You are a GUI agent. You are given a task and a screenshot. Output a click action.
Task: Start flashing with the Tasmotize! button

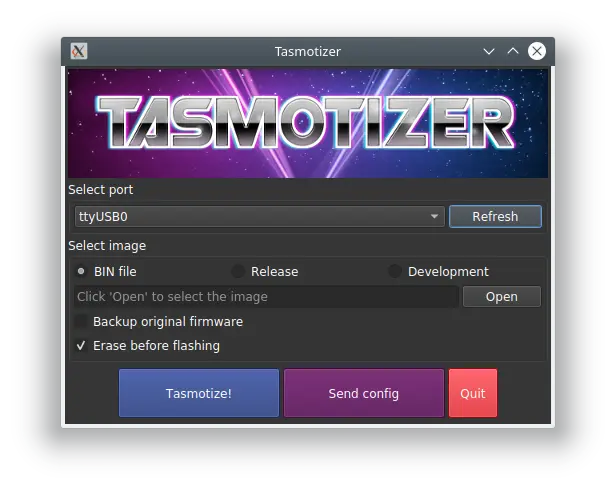tap(198, 393)
